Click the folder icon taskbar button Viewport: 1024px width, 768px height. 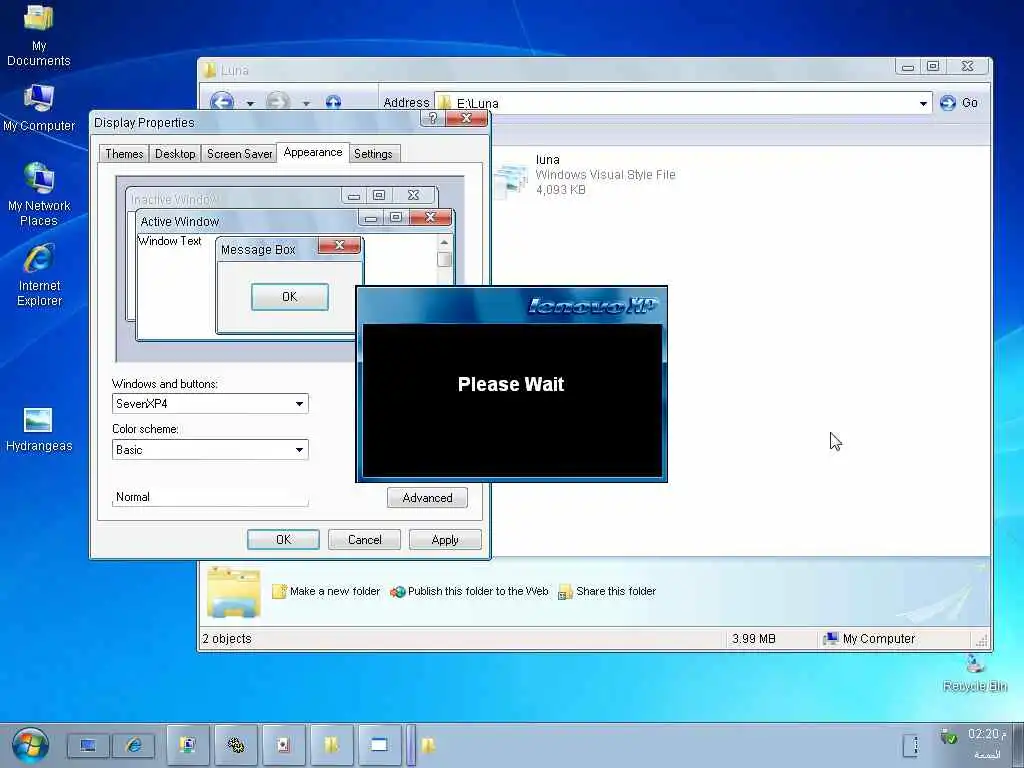click(x=331, y=745)
